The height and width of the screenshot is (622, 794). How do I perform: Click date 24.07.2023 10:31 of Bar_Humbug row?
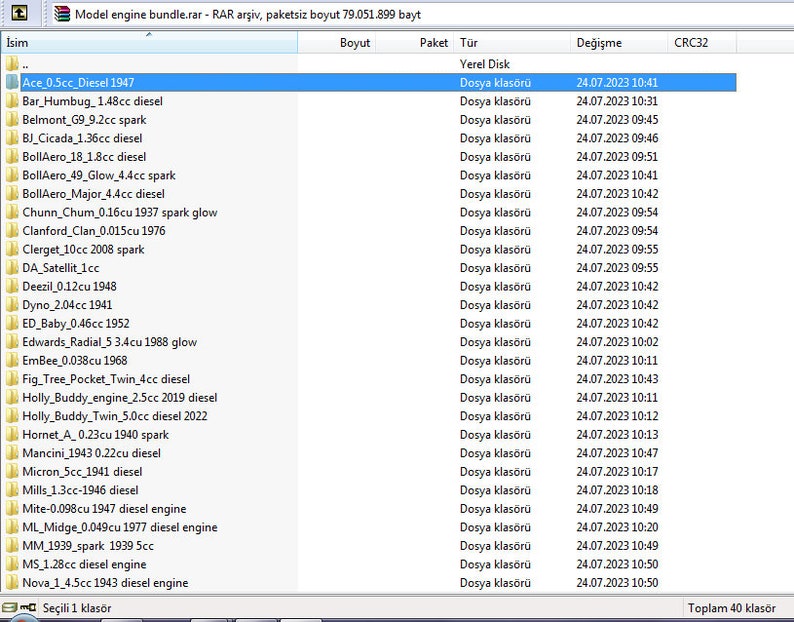coord(617,101)
